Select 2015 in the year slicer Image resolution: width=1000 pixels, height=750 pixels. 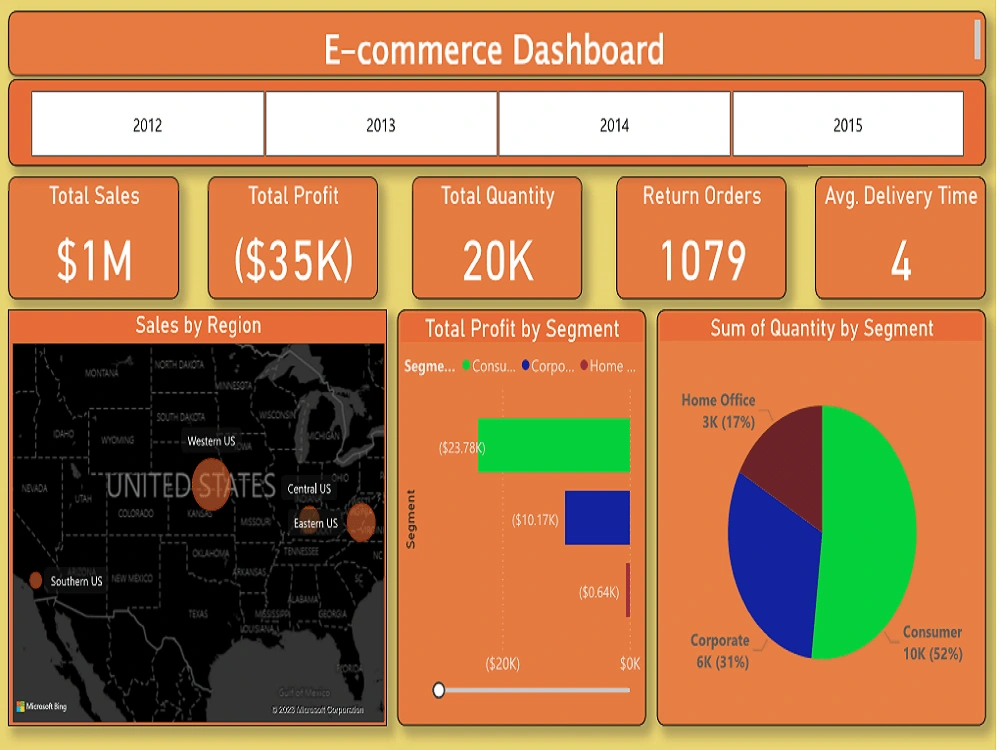(x=848, y=124)
